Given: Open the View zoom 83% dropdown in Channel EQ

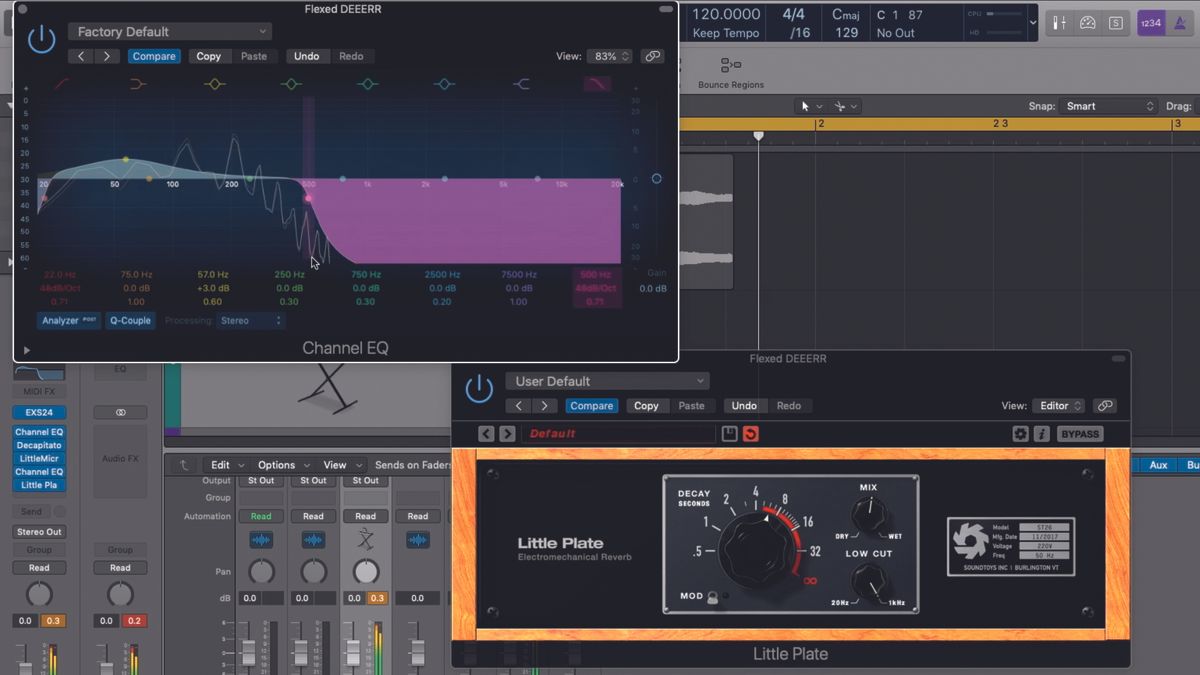Looking at the screenshot, I should pyautogui.click(x=610, y=56).
